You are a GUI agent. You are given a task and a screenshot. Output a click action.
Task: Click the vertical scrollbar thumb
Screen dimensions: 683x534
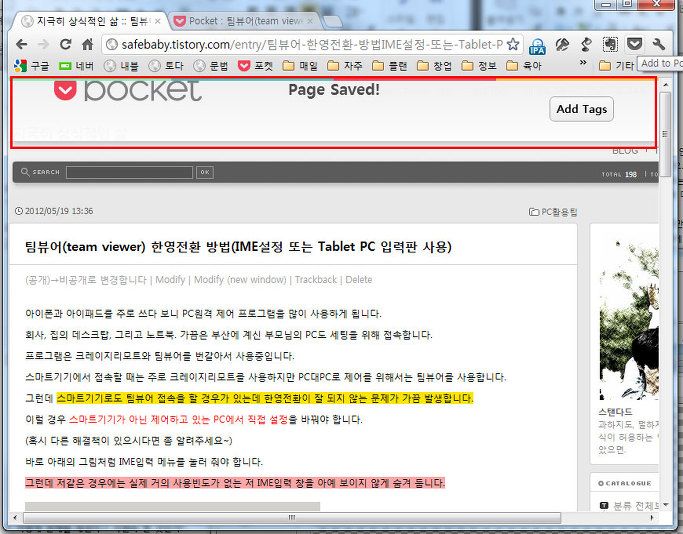(x=665, y=134)
